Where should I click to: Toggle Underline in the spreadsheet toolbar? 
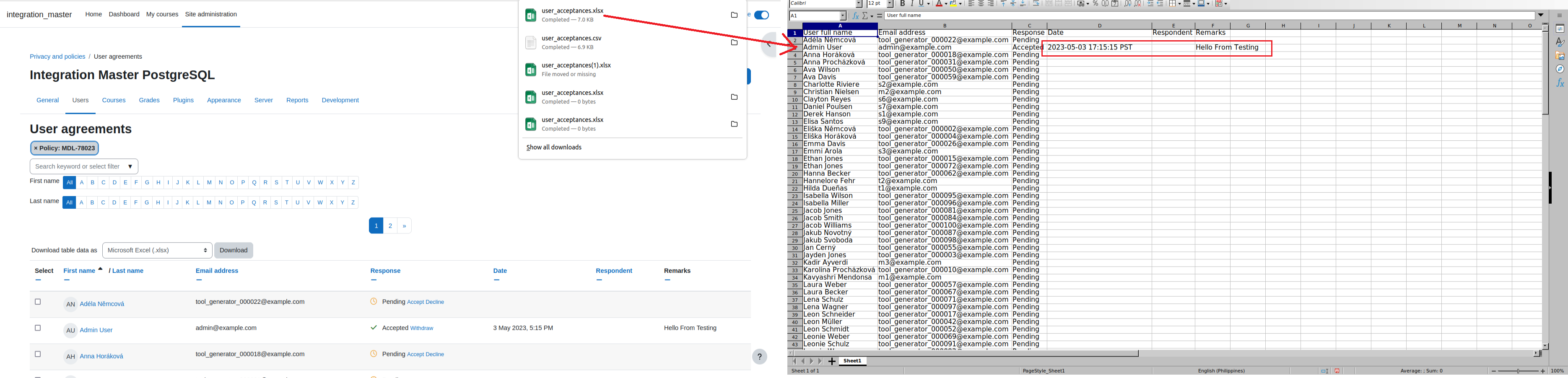pos(922,4)
